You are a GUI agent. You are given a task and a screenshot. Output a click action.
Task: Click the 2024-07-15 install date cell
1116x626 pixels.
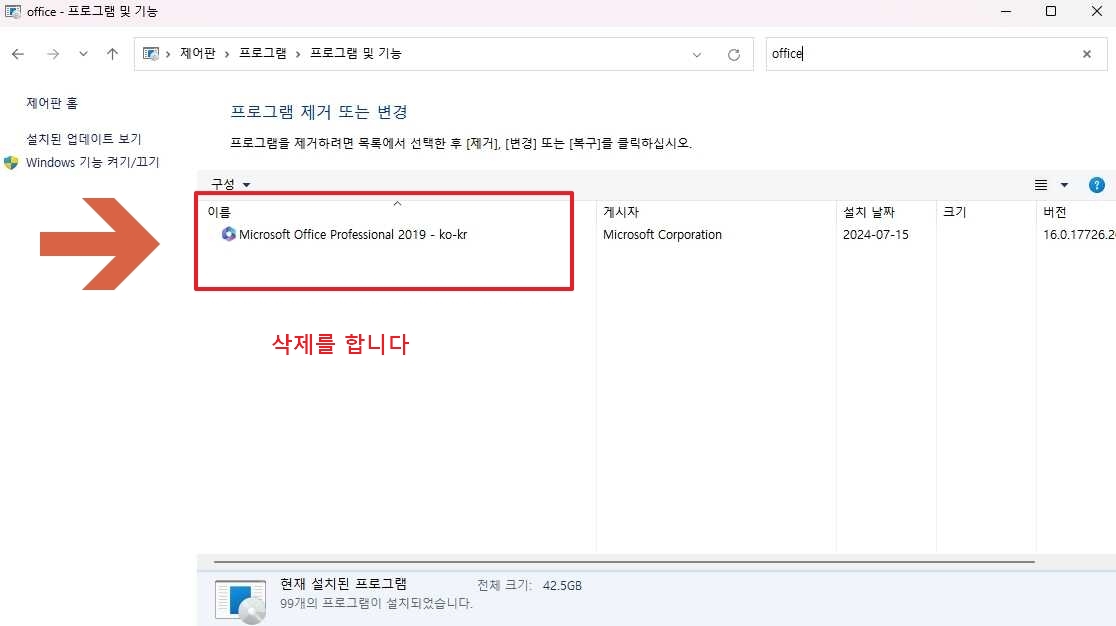pos(875,235)
